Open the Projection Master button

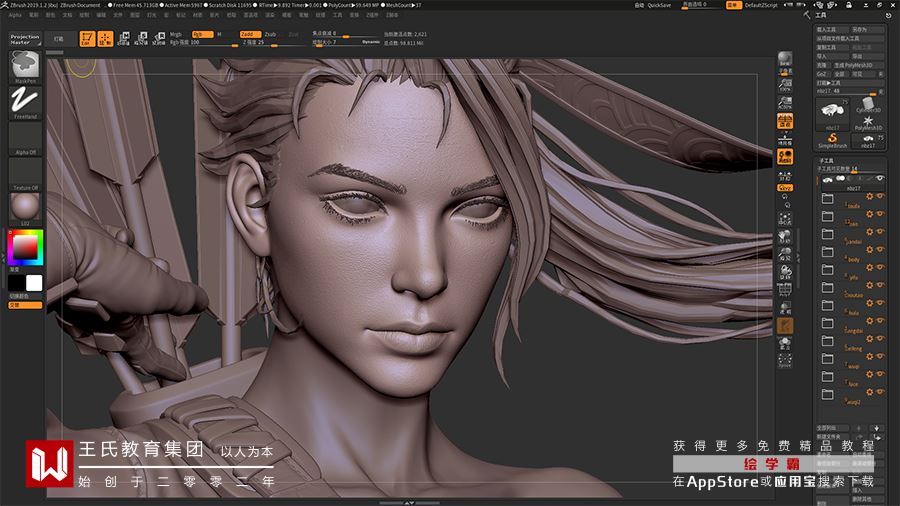point(25,40)
